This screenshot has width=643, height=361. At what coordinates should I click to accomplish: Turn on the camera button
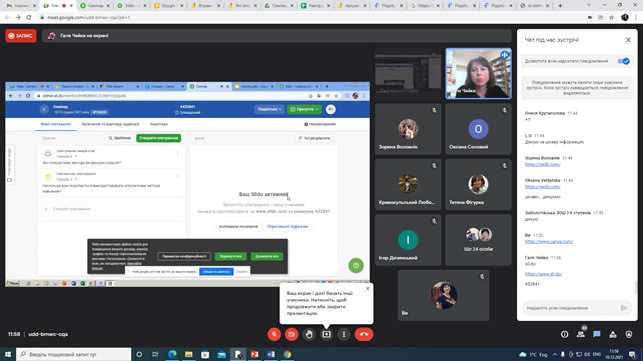click(292, 334)
